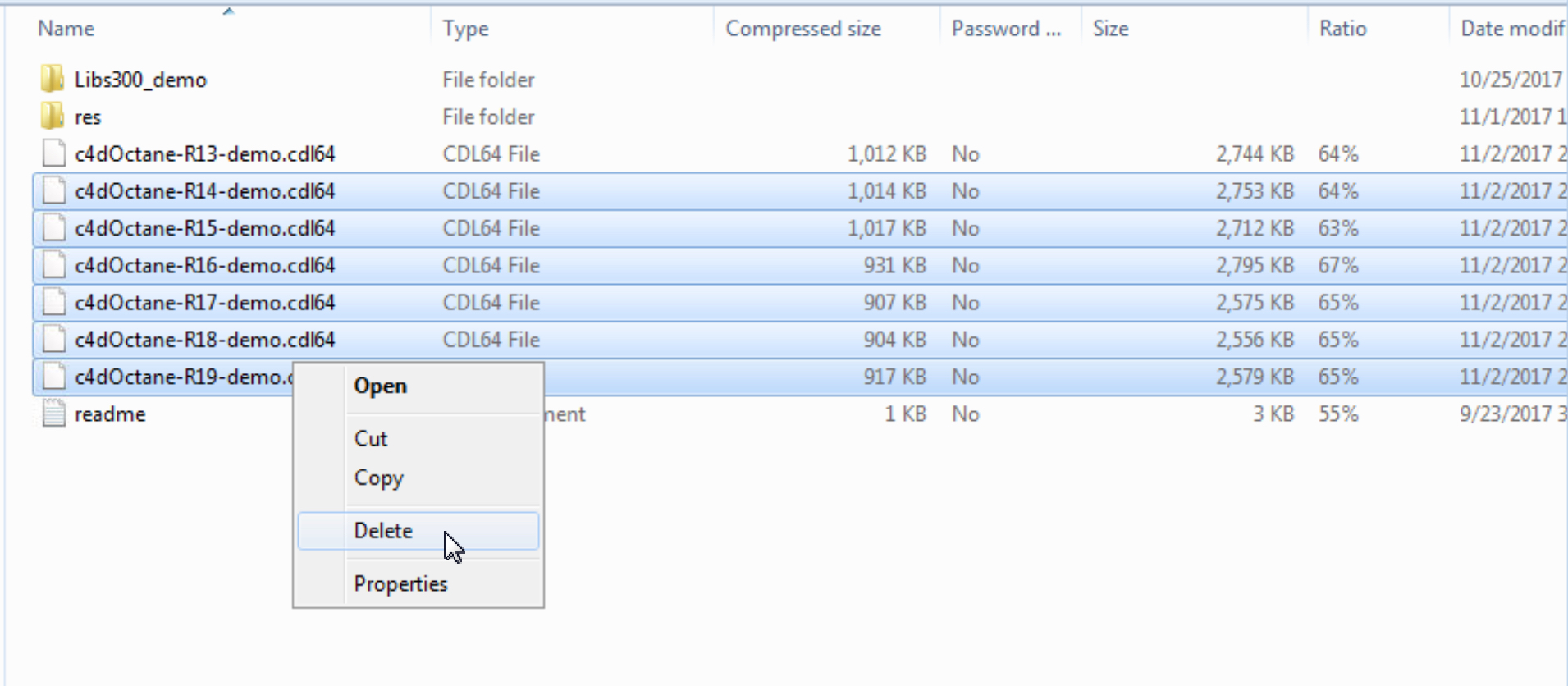Viewport: 1568px width, 686px height.
Task: Choose Open in the context menu
Action: click(x=380, y=386)
